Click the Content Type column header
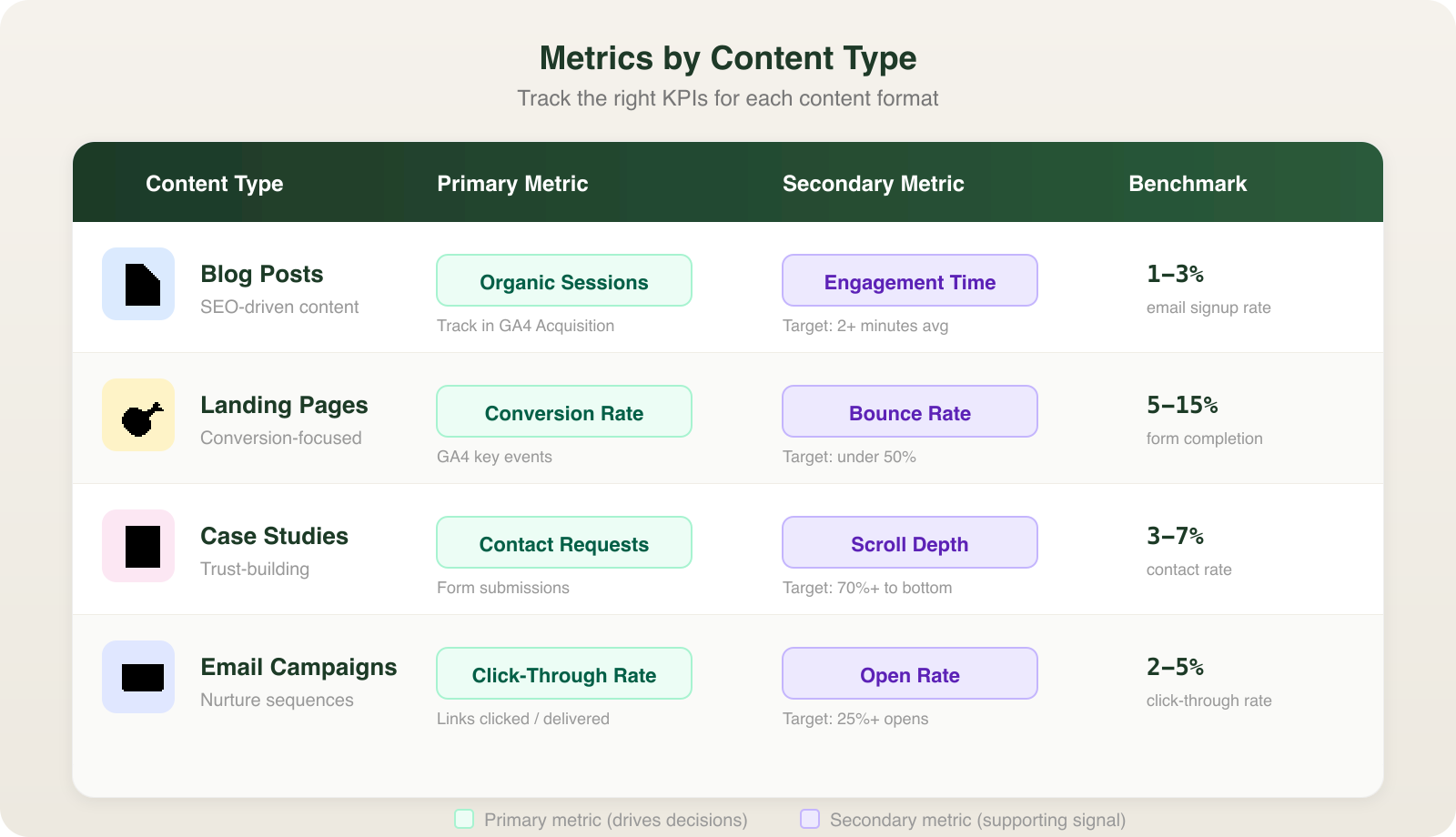The height and width of the screenshot is (837, 1456). pos(214,183)
